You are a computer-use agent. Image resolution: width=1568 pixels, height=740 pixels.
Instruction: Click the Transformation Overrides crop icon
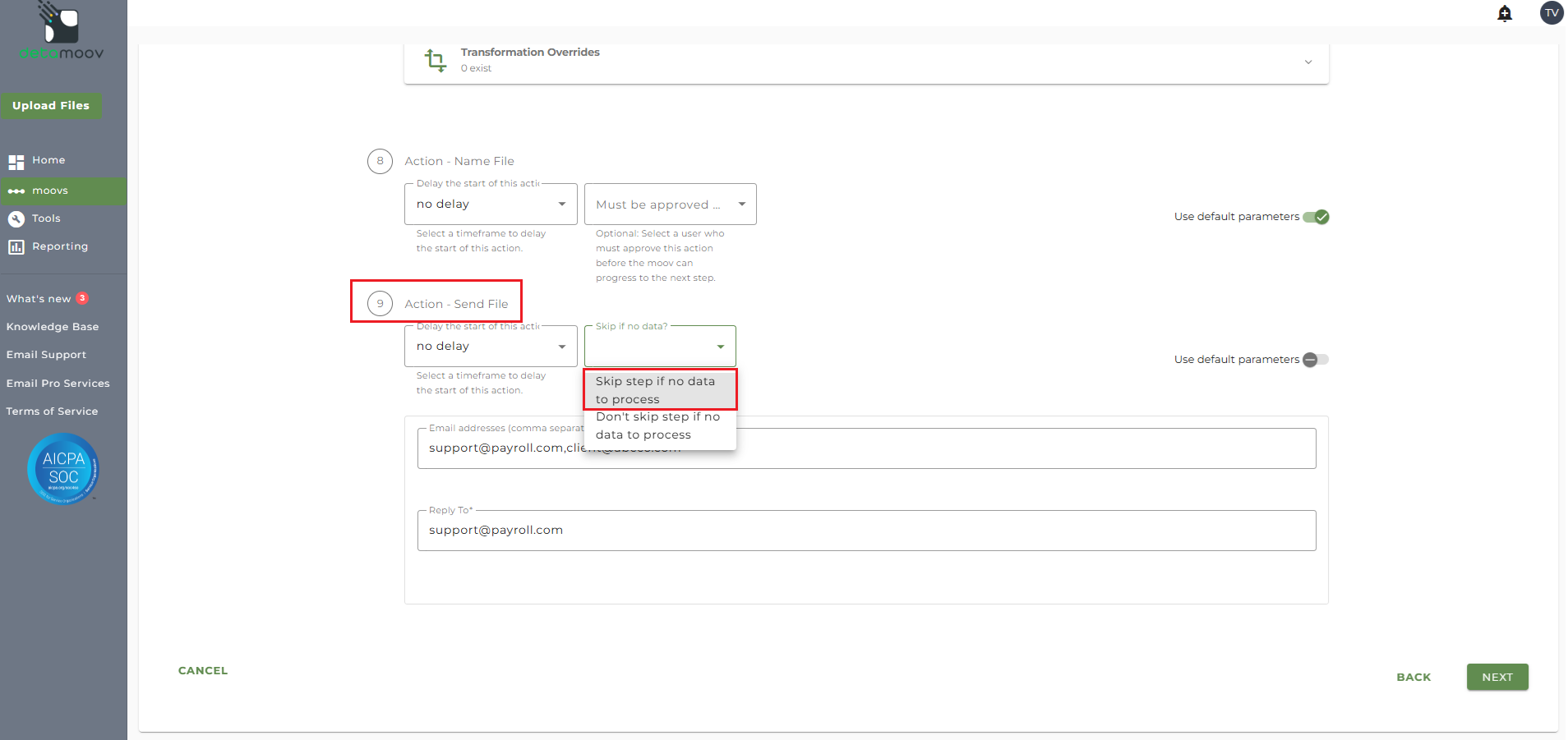[435, 60]
